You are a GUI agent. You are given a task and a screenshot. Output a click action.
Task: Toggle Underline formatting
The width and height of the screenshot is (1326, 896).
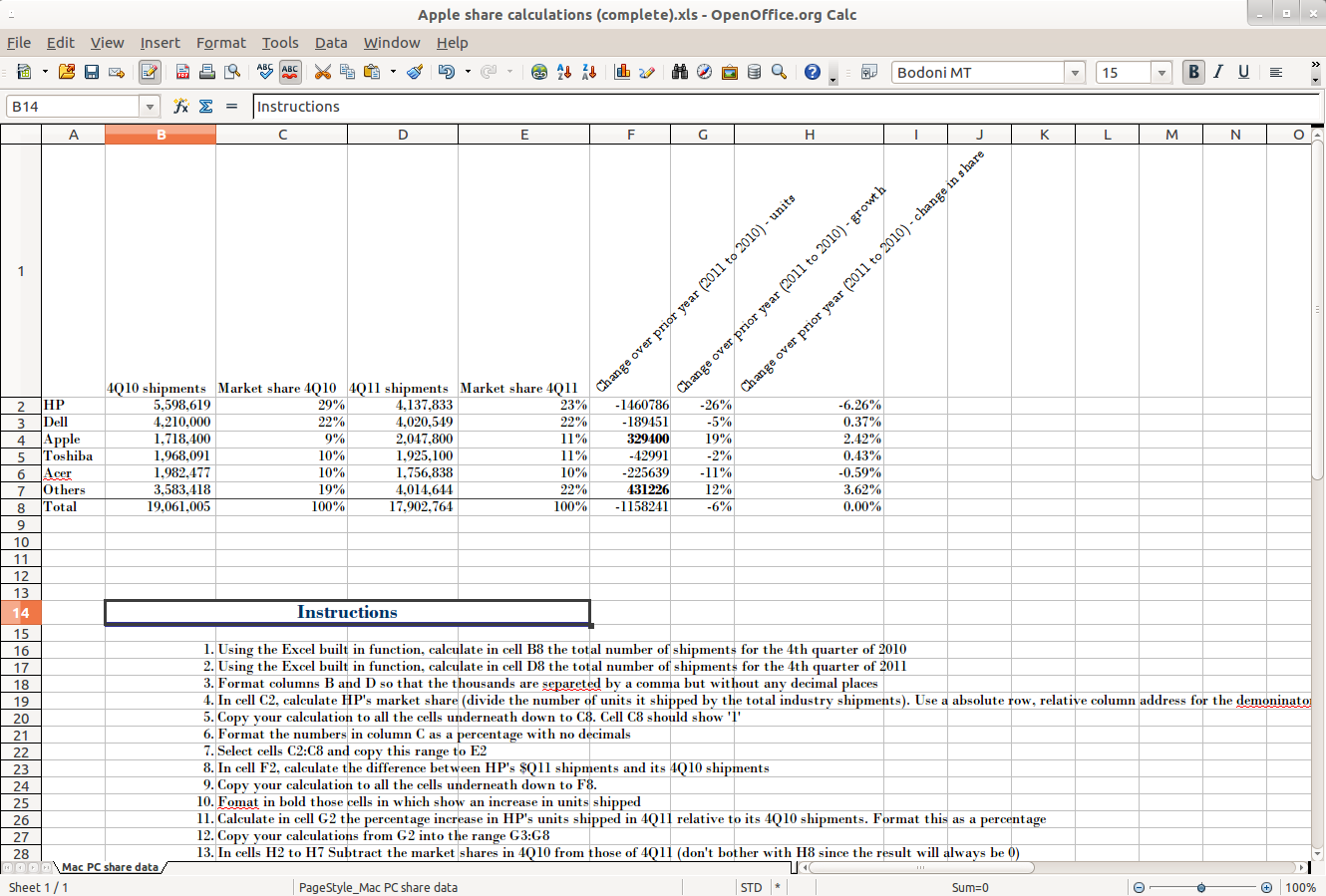[x=1243, y=72]
